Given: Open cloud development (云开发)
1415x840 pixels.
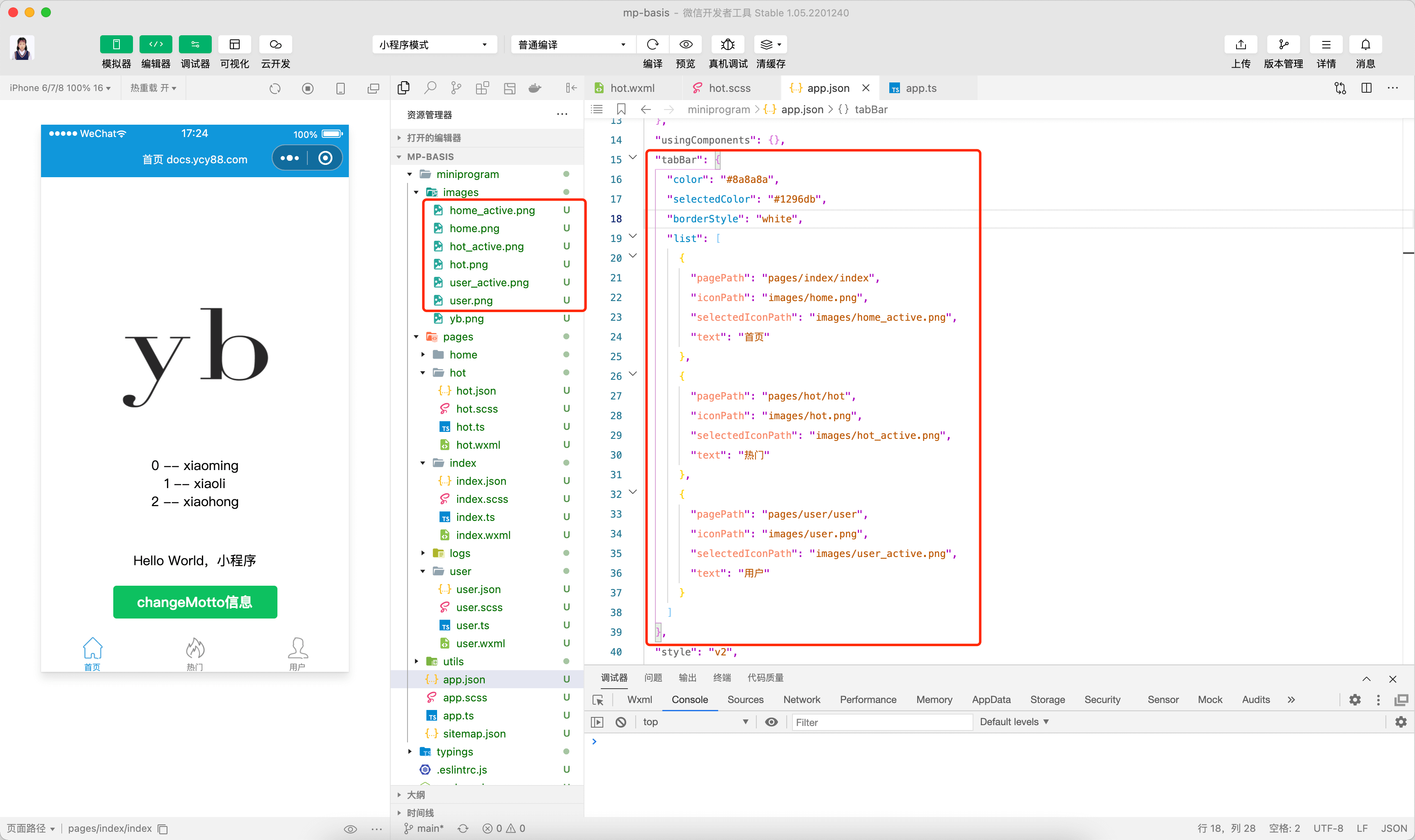Looking at the screenshot, I should click(x=275, y=44).
